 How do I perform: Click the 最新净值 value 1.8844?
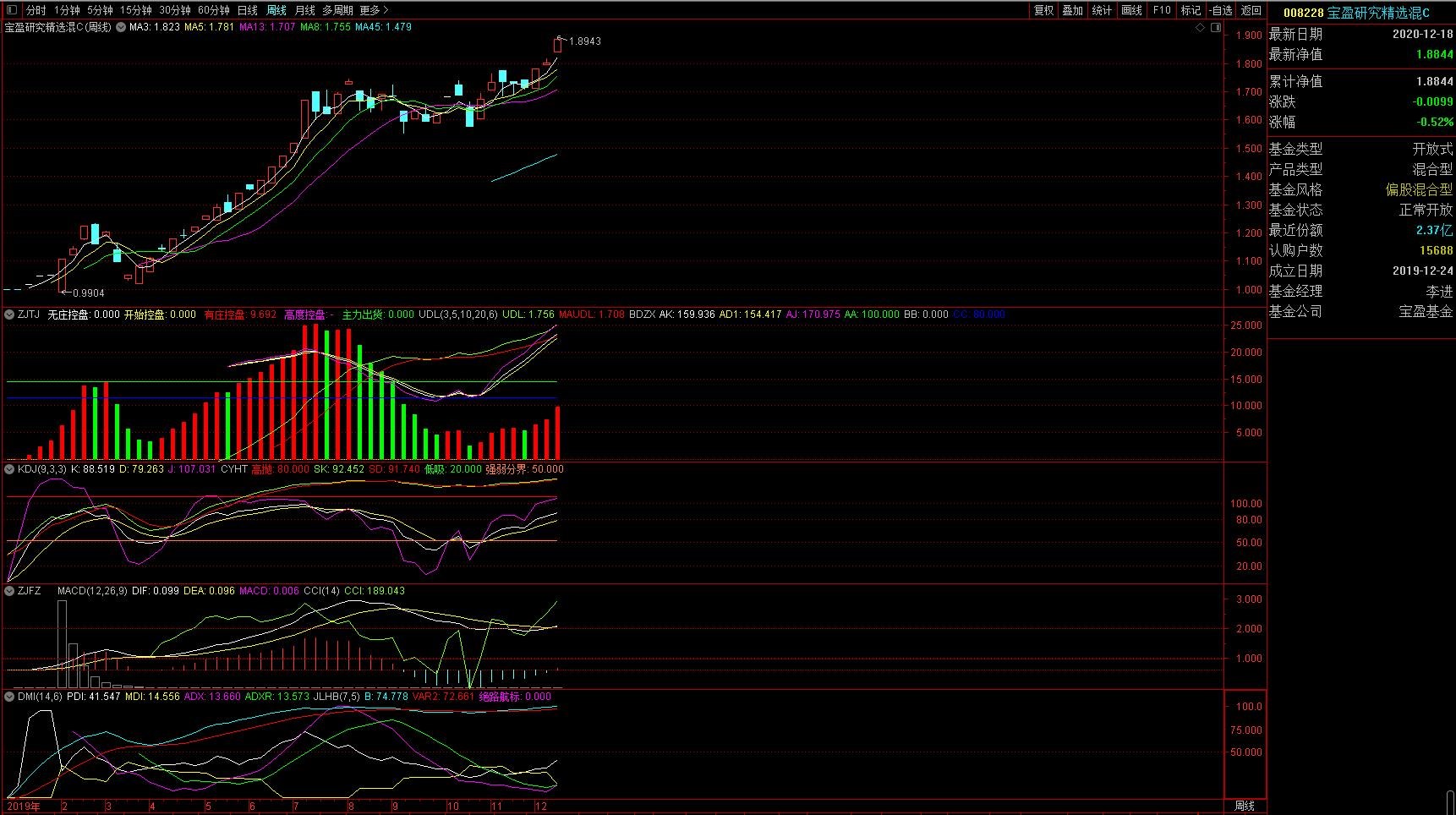(1435, 55)
